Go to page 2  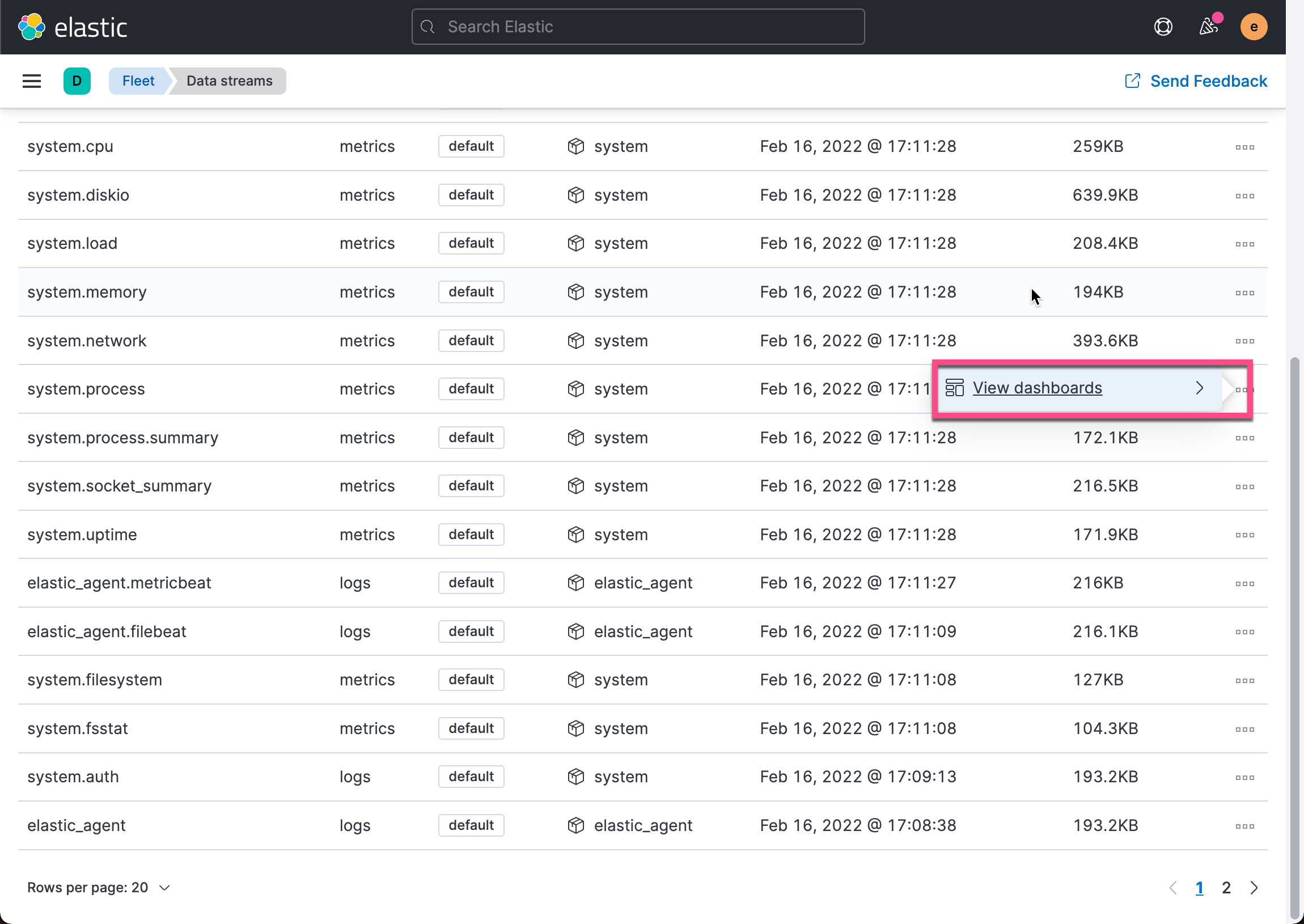coord(1226,888)
